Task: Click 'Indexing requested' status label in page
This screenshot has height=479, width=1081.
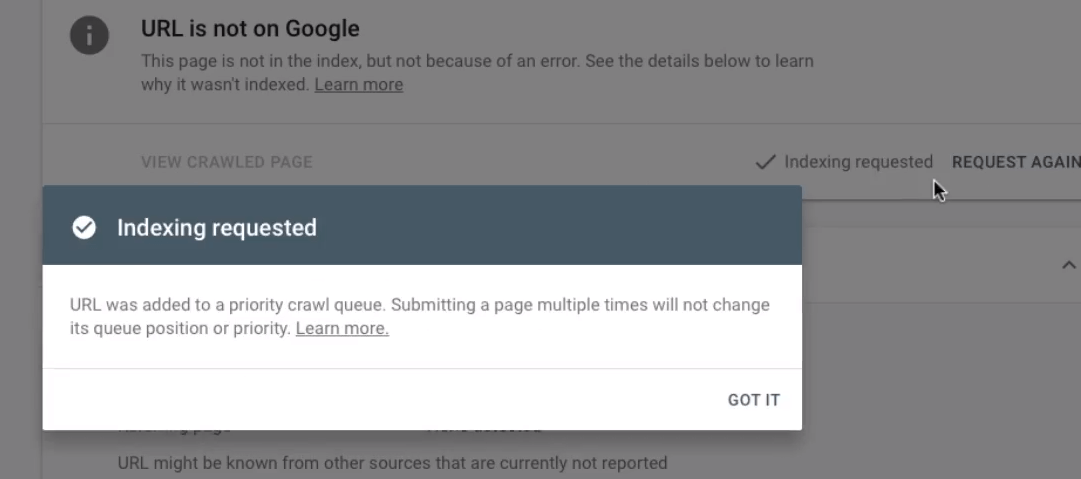Action: click(858, 162)
